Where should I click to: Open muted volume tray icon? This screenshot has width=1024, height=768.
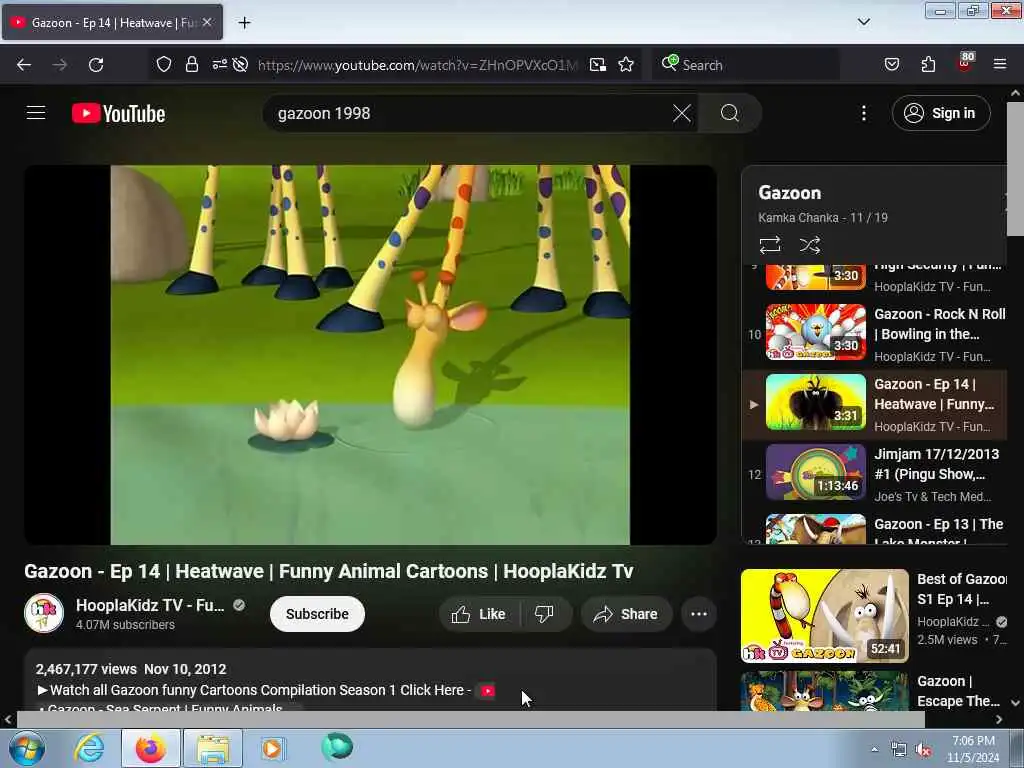(x=923, y=750)
